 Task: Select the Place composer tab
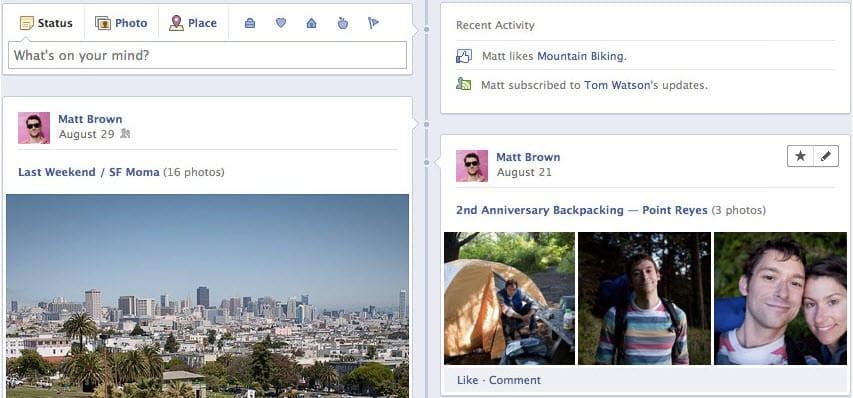pos(193,23)
